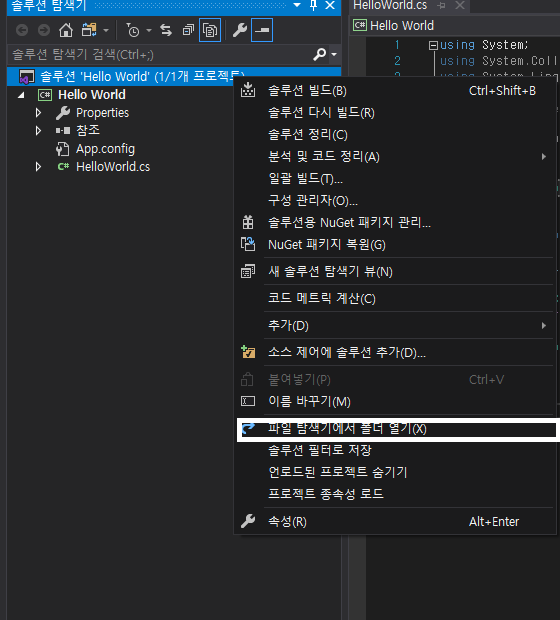The height and width of the screenshot is (620, 560).
Task: Choose 파일 탐색기에서 폴더 열기(X)
Action: point(395,429)
